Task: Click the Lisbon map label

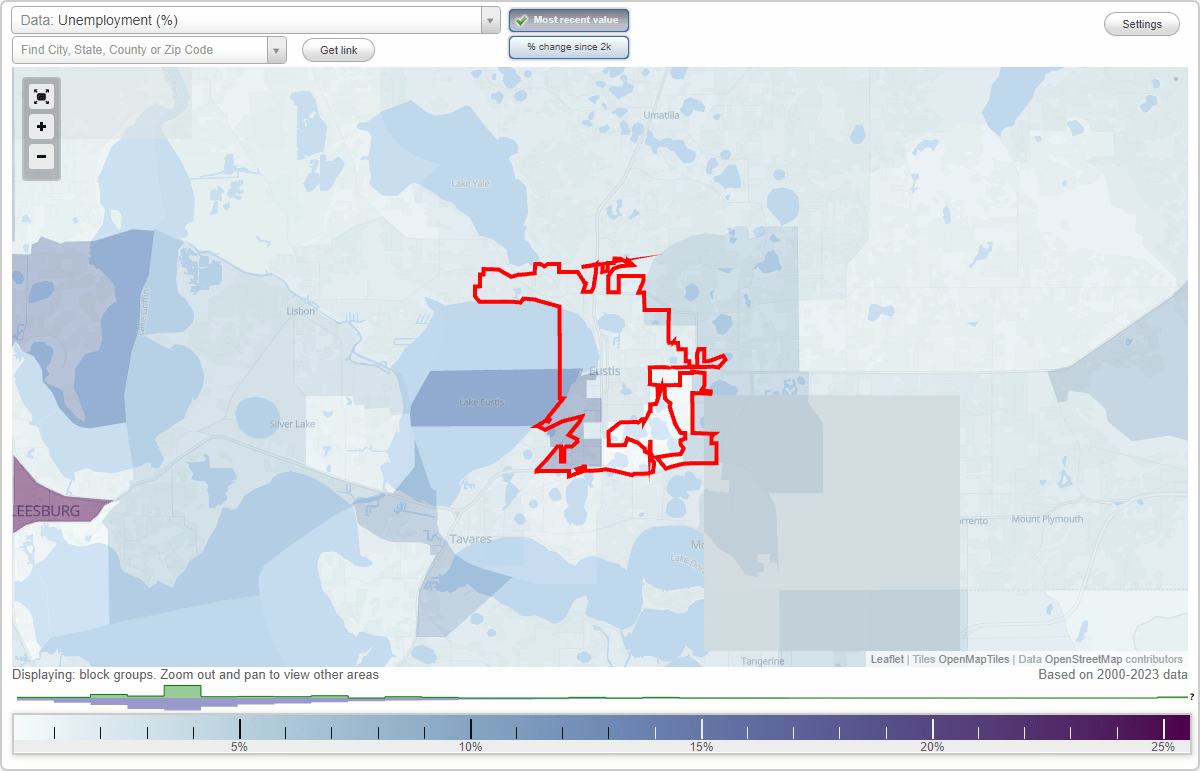Action: click(x=301, y=311)
